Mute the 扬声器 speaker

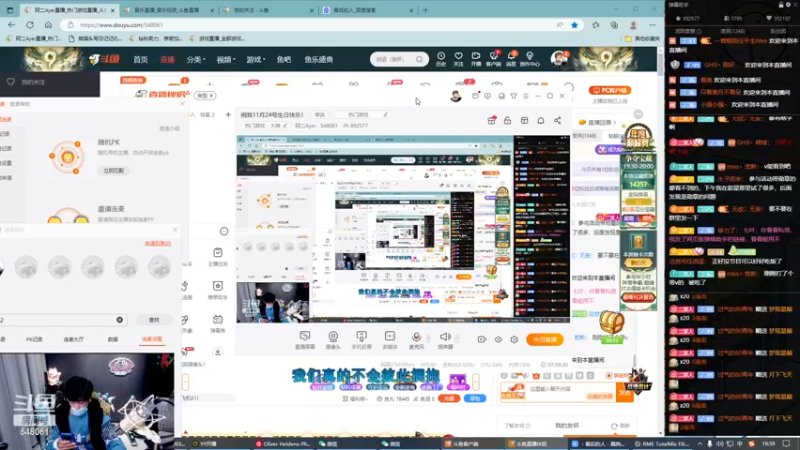[x=445, y=340]
